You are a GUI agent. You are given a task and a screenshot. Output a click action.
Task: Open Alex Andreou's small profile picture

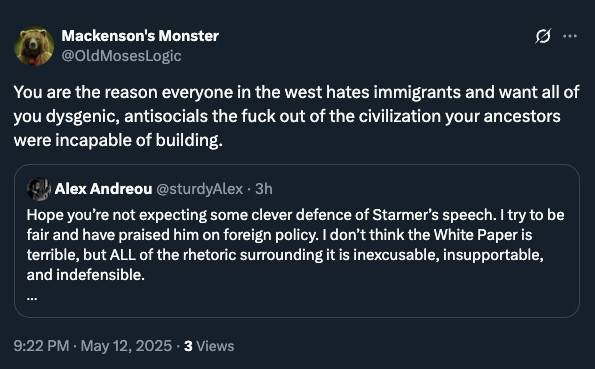pos(39,189)
